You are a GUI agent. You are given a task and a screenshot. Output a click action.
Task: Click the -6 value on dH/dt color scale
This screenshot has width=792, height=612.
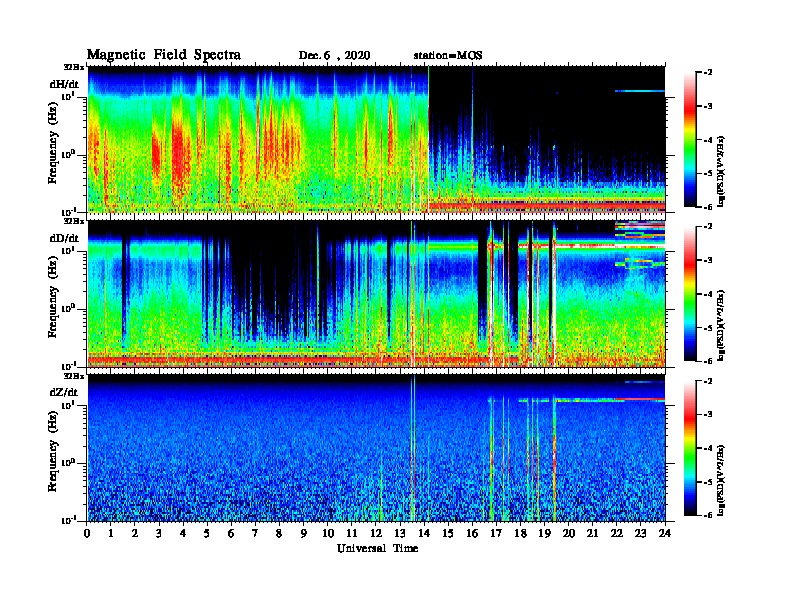[708, 207]
